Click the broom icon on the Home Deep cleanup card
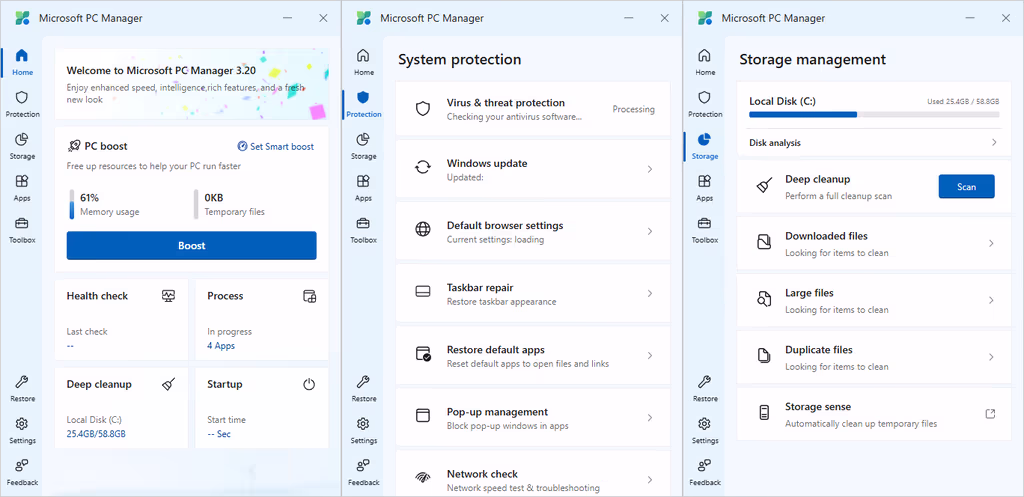 tap(168, 384)
